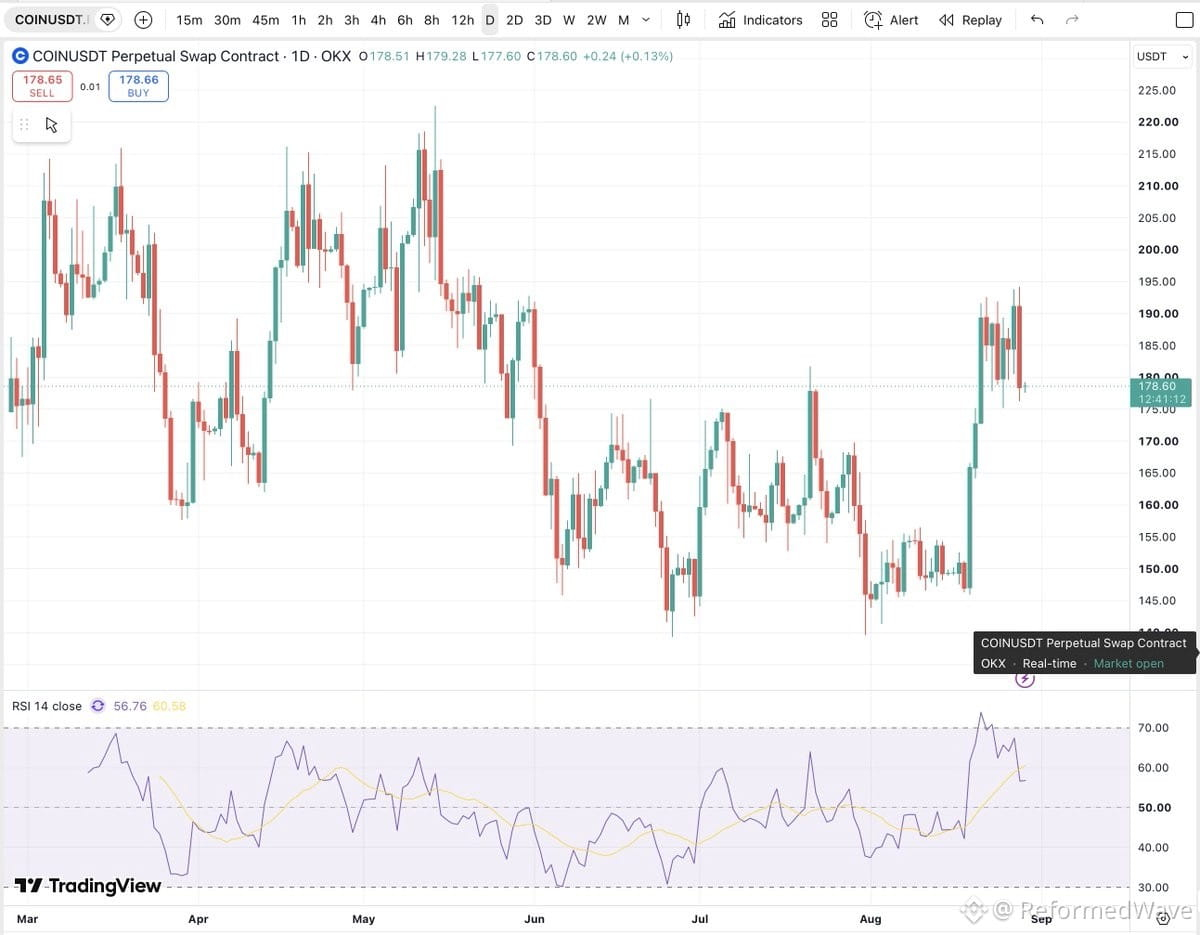Select the arrow cursor tool
The height and width of the screenshot is (935, 1200).
(x=51, y=125)
